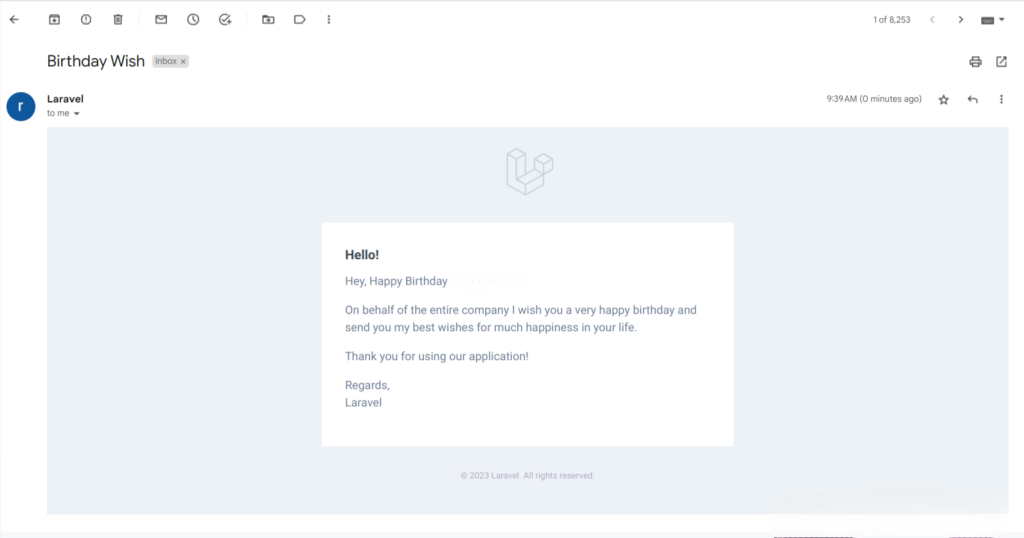Reply to the Laravel message
The width and height of the screenshot is (1024, 538).
point(972,99)
